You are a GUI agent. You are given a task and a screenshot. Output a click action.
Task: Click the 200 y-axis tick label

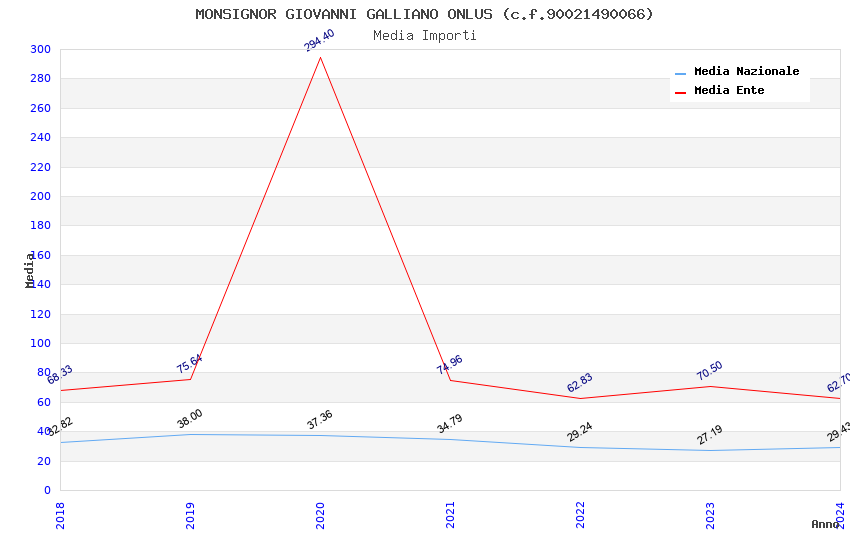(40, 197)
